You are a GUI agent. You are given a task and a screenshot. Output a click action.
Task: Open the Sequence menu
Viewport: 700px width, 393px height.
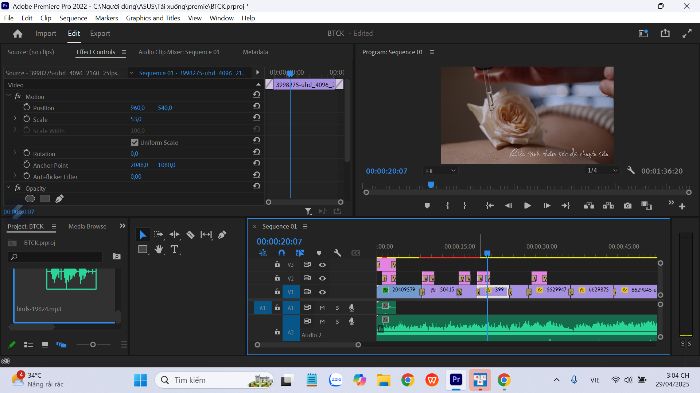[x=73, y=18]
